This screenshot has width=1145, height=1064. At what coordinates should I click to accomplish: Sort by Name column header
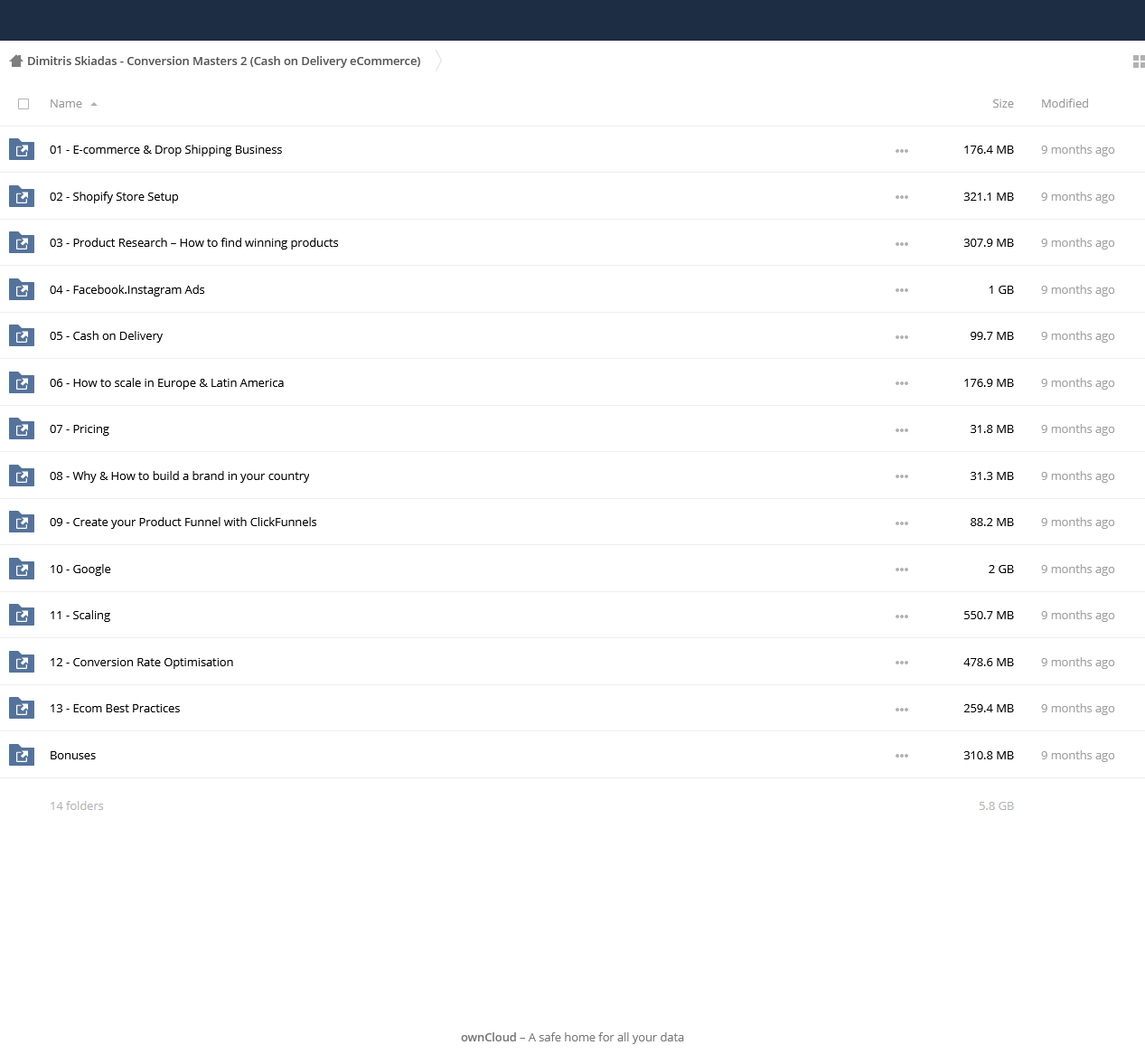pyautogui.click(x=66, y=104)
